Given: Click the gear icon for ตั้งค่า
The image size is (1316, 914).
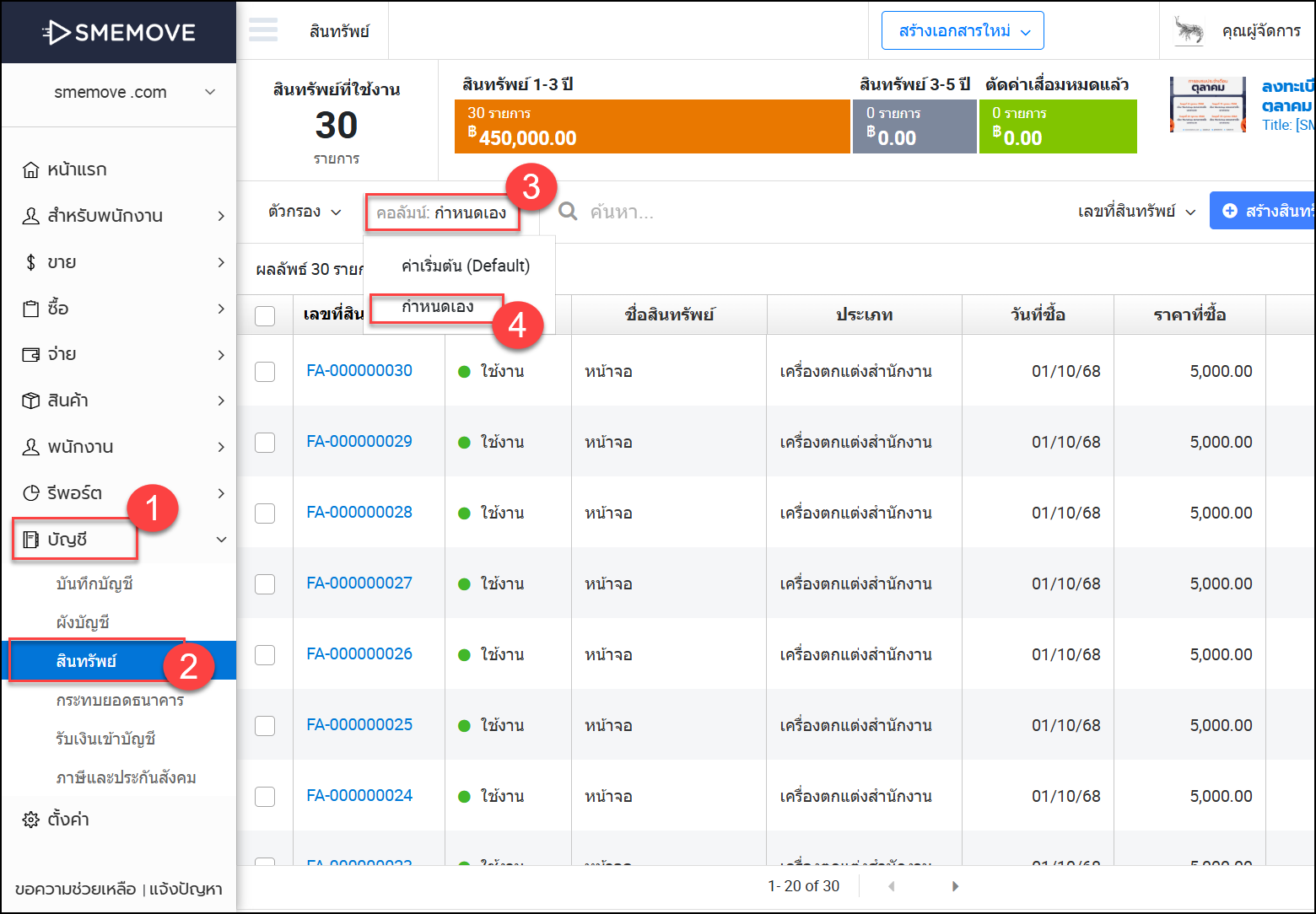Looking at the screenshot, I should [x=31, y=820].
